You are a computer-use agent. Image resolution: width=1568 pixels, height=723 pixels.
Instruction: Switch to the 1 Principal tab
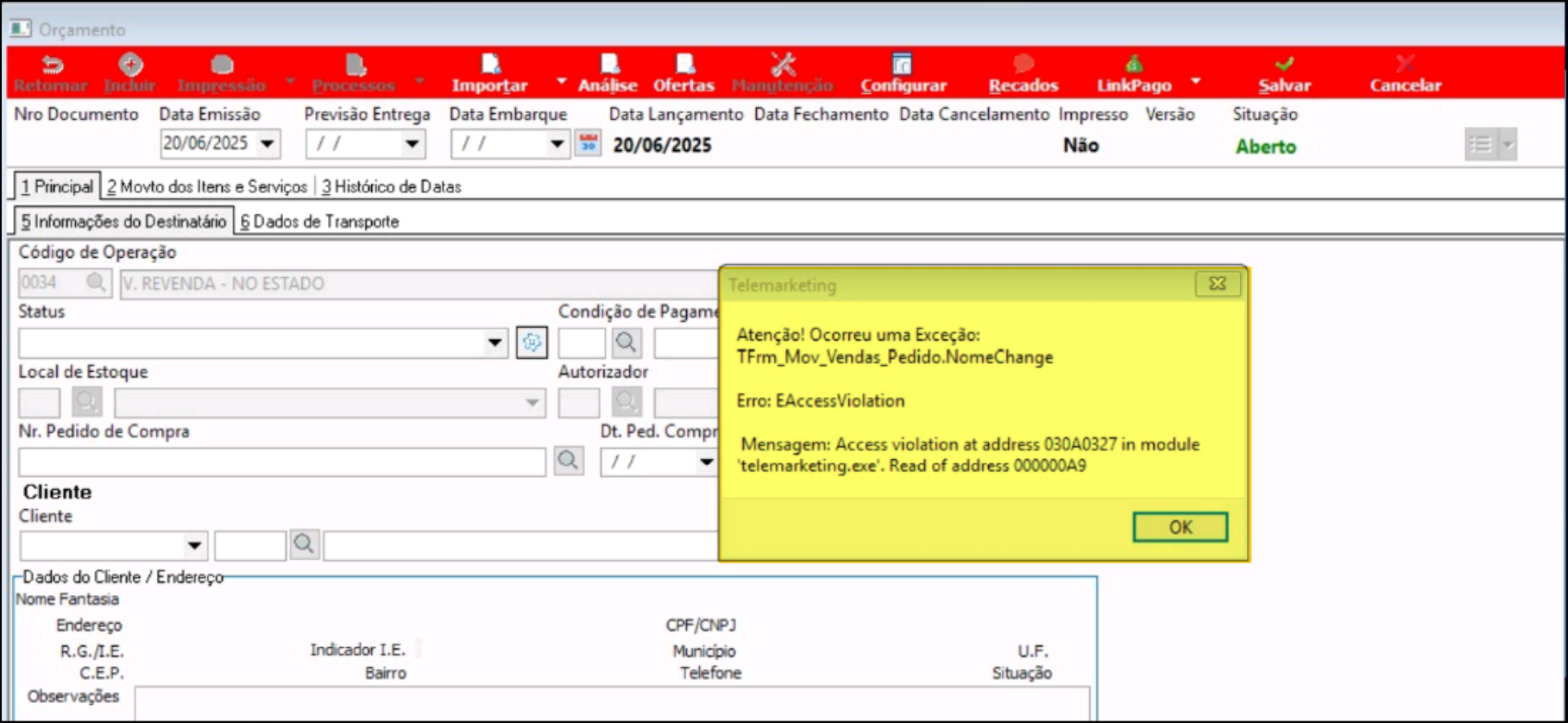click(x=57, y=186)
